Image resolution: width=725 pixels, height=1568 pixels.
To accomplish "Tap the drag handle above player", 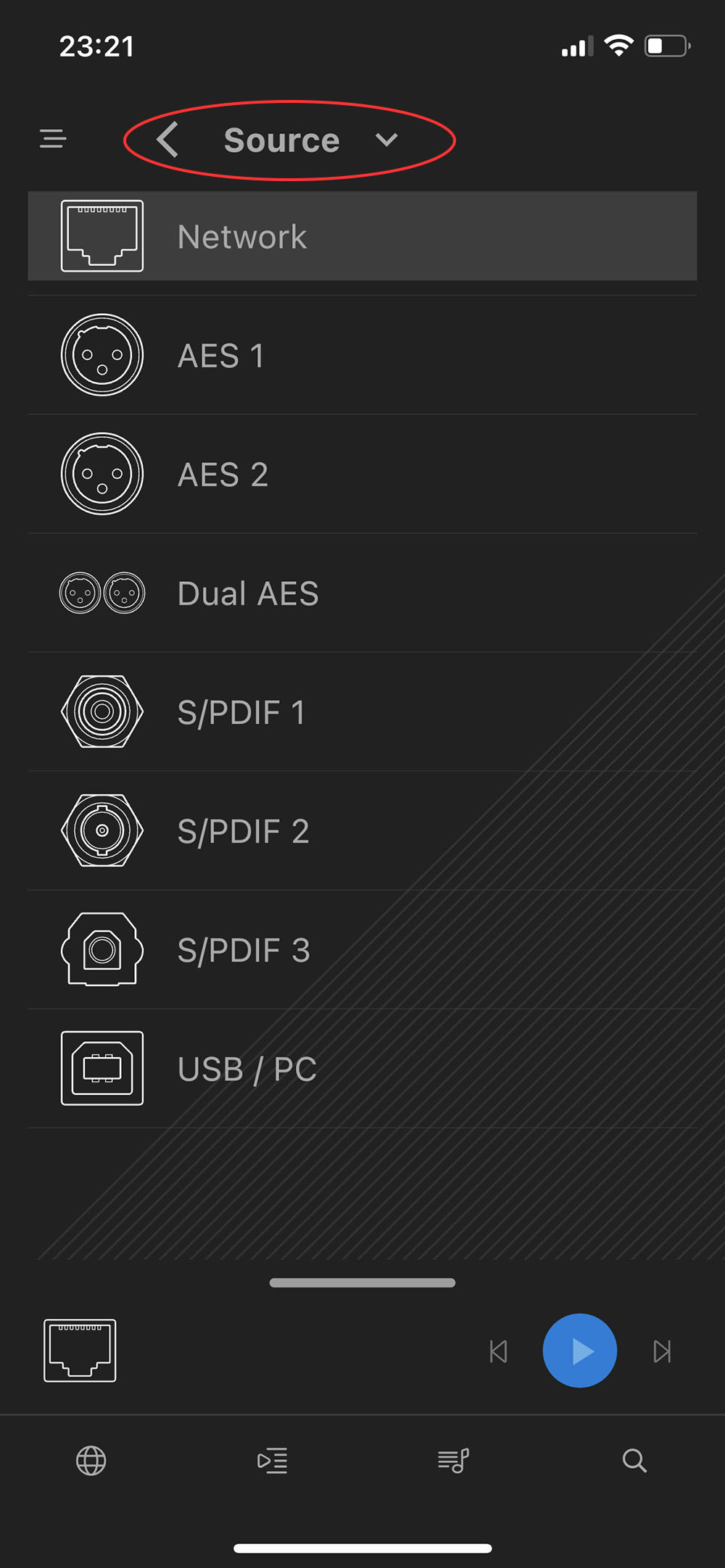I will pos(362,1283).
